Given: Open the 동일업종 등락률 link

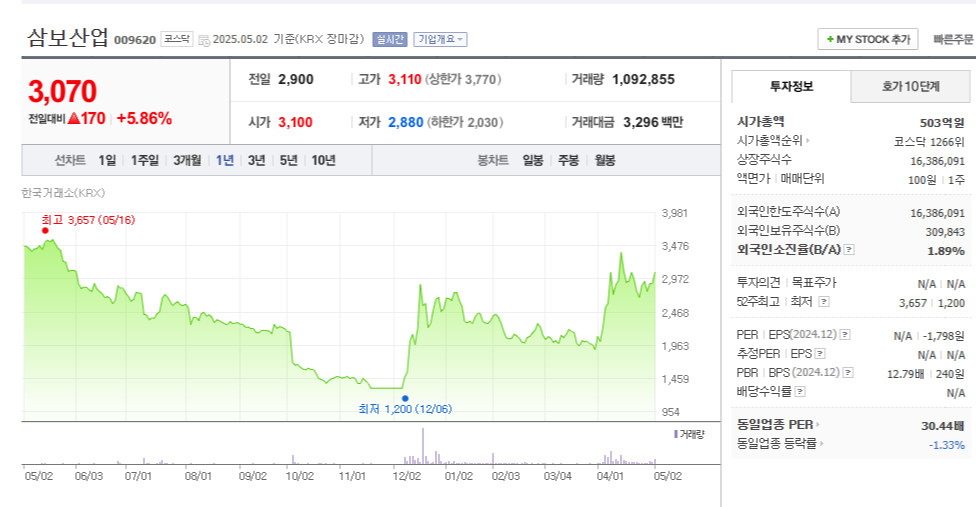Looking at the screenshot, I should (x=780, y=444).
